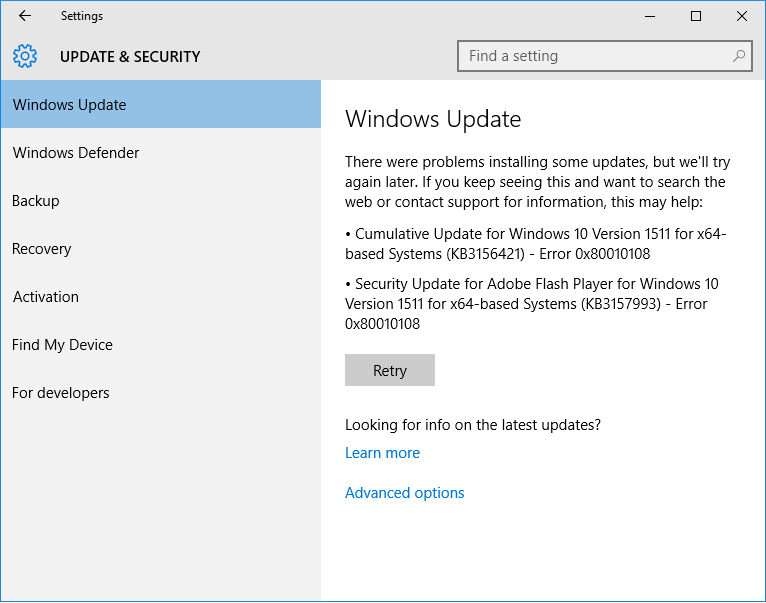
Task: Select Activation in the sidebar
Action: tap(161, 297)
